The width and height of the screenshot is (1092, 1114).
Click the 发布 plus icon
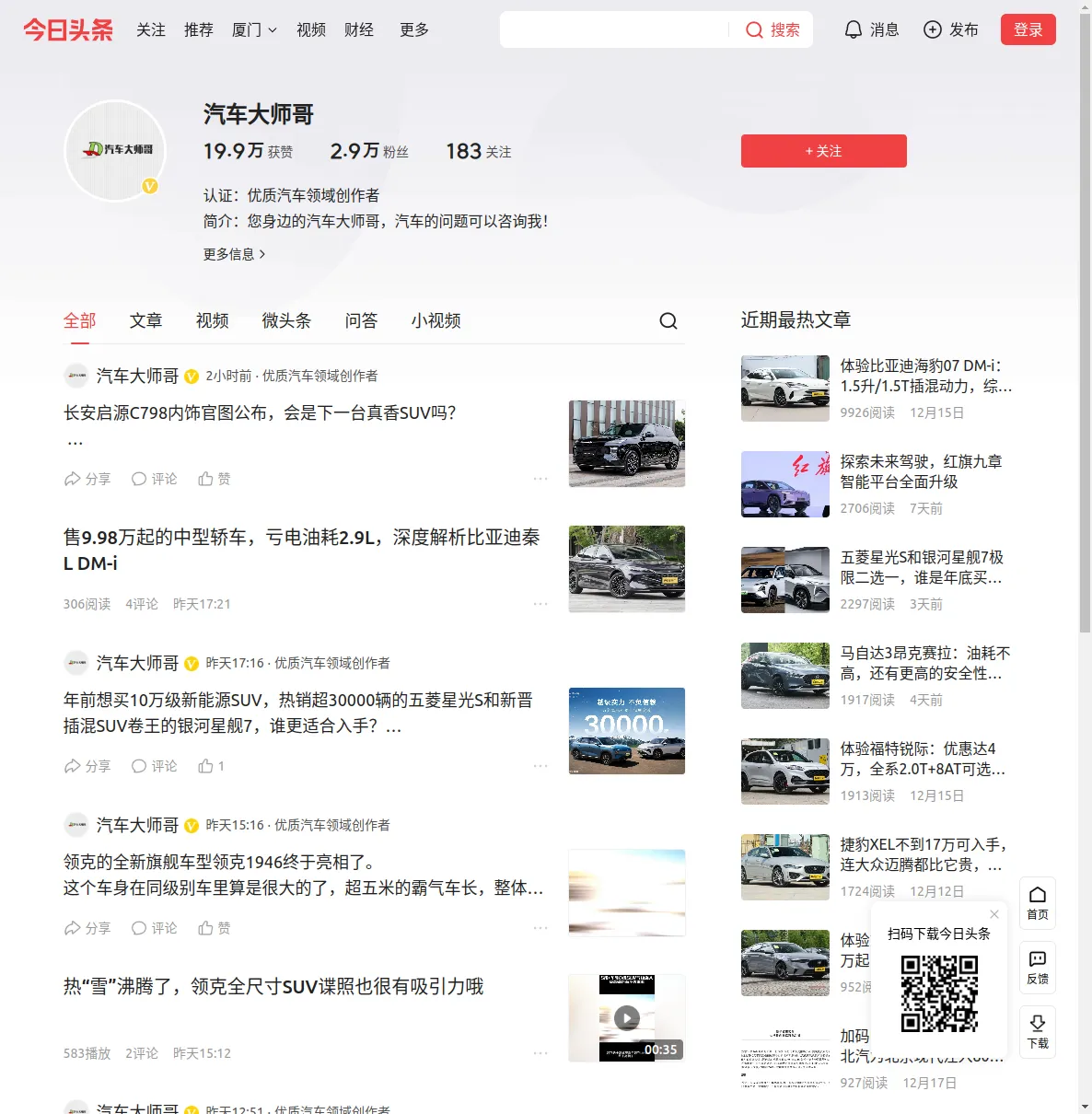[x=933, y=29]
